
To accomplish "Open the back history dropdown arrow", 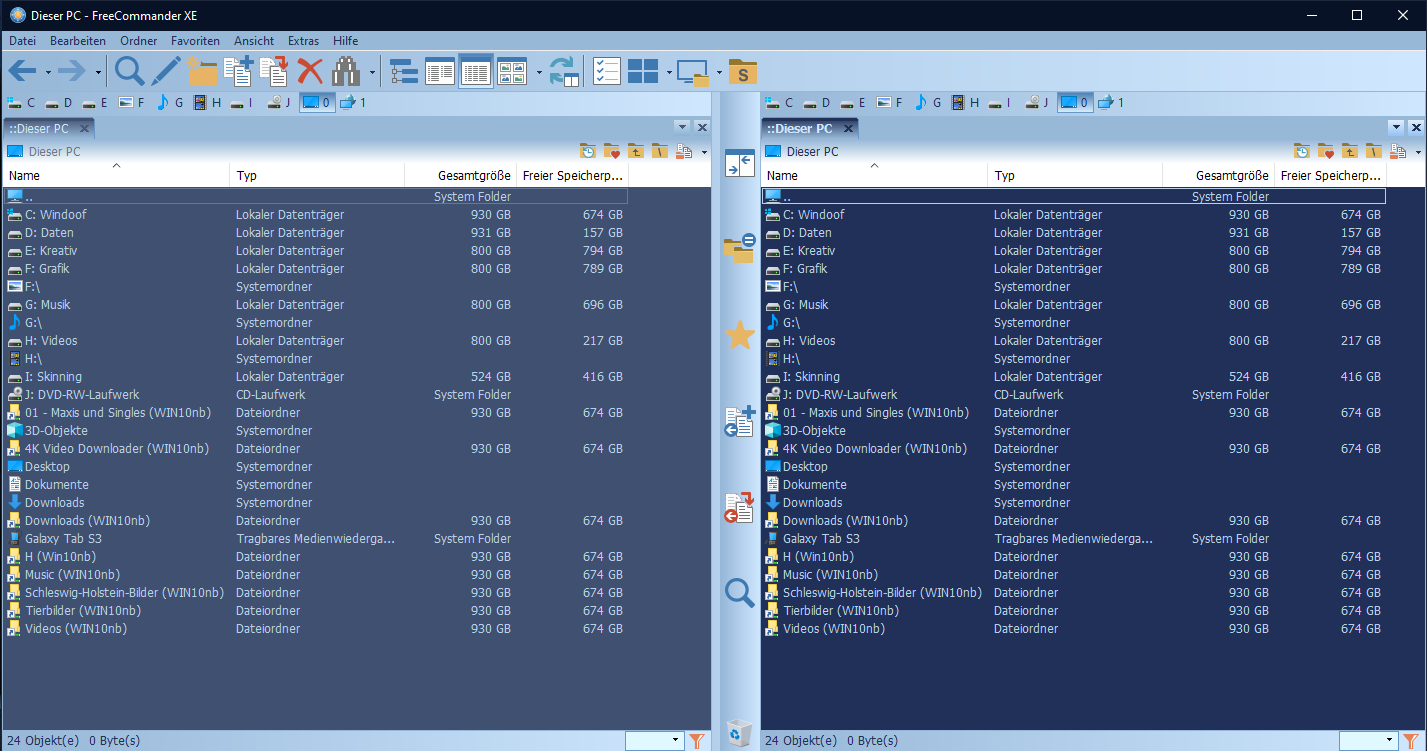I will tap(48, 72).
